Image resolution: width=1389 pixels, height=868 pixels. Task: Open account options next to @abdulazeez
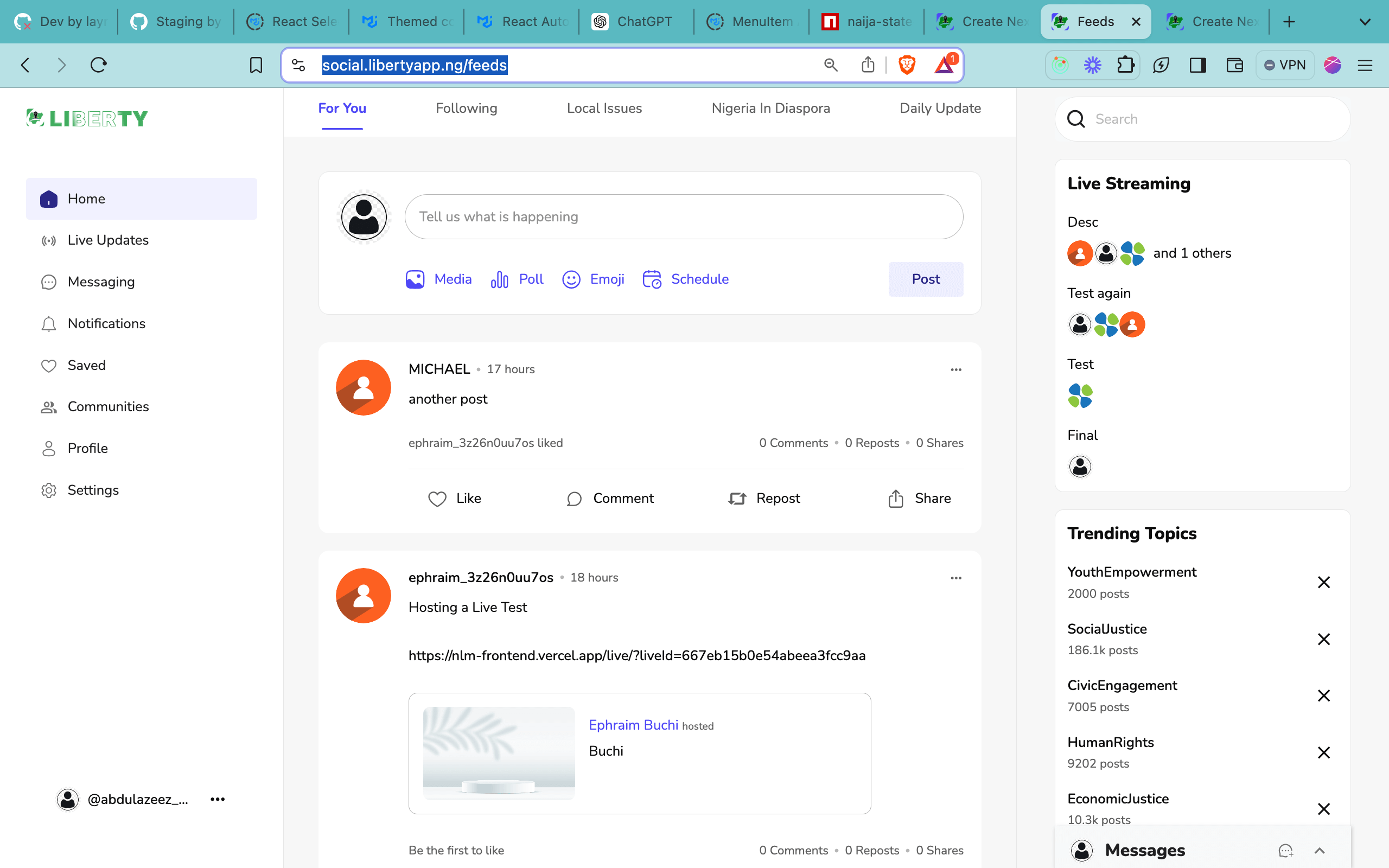click(x=218, y=799)
